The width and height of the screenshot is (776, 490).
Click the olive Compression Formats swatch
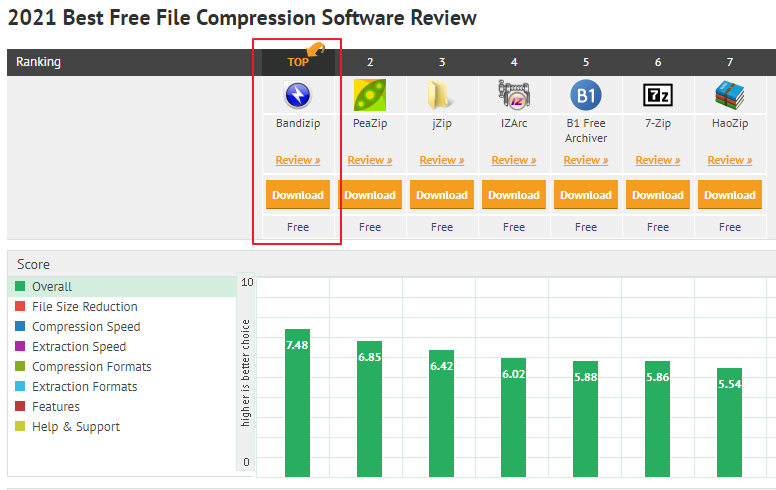coord(20,366)
